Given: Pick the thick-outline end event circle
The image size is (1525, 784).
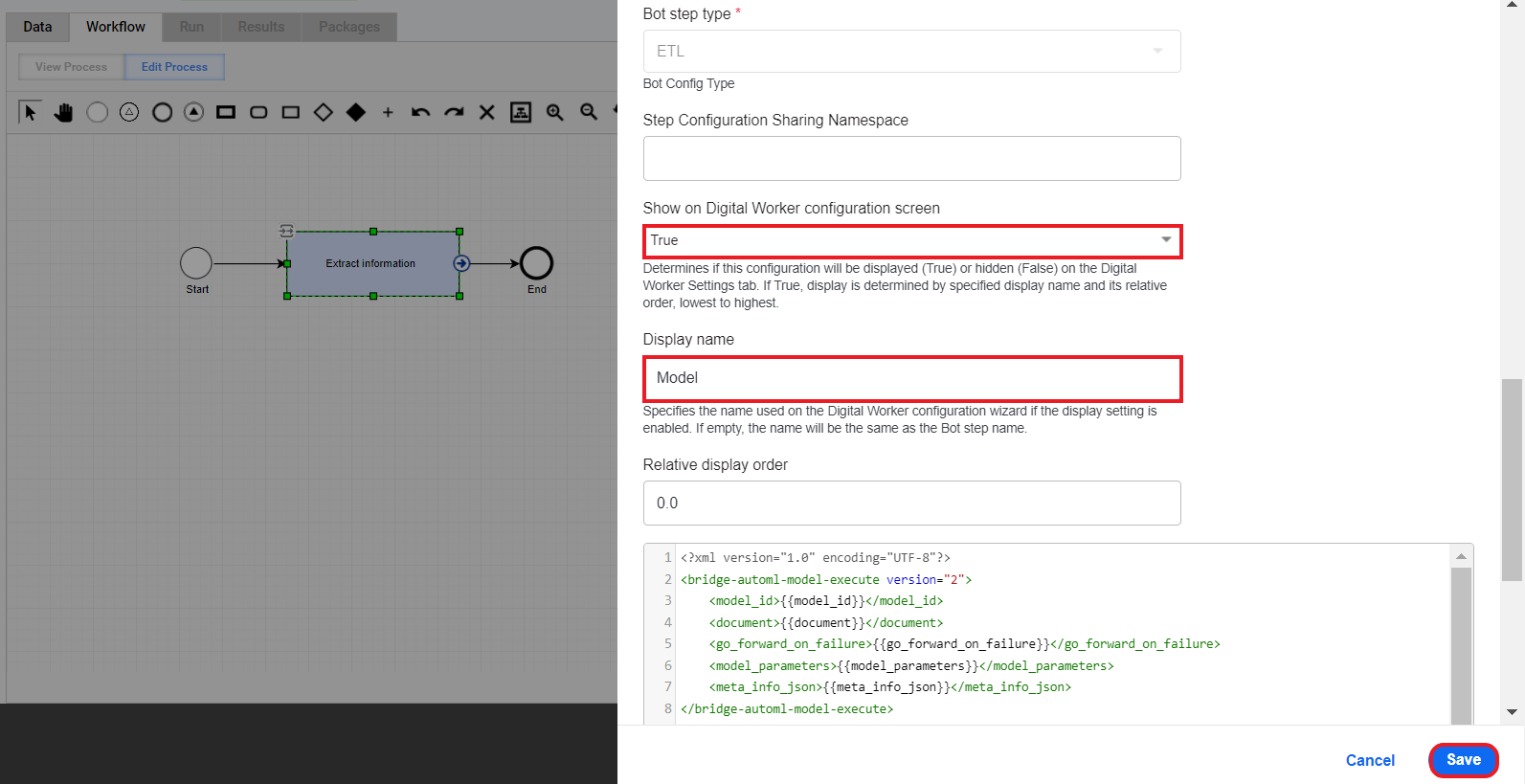Looking at the screenshot, I should 162,112.
